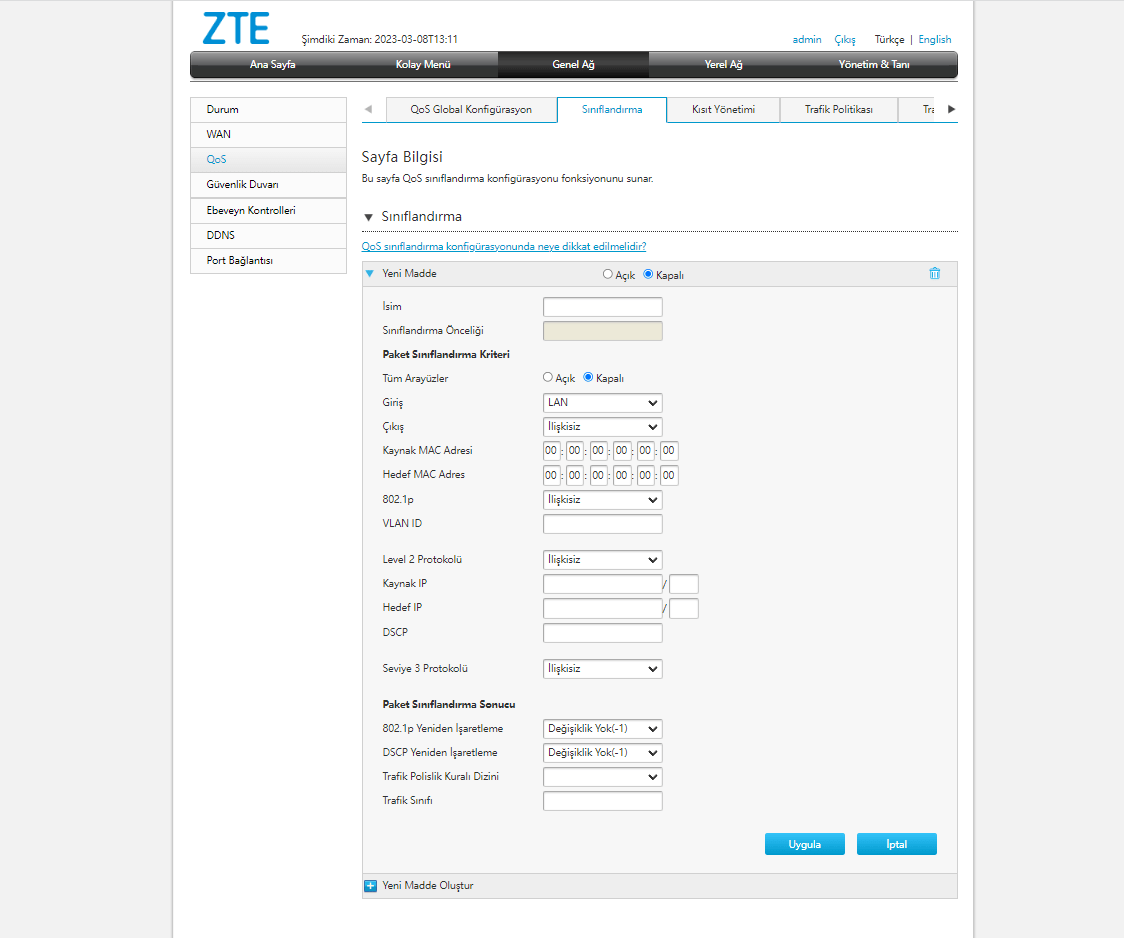This screenshot has width=1124, height=938.
Task: Open the DSCP Yeniden İşaretleme dropdown
Action: pos(602,752)
